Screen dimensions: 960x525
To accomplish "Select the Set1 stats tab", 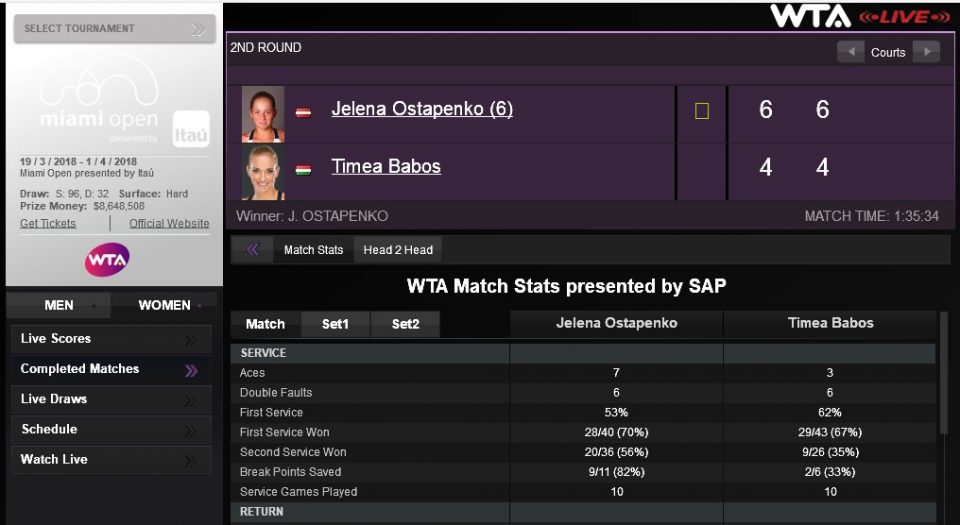I will pyautogui.click(x=336, y=324).
